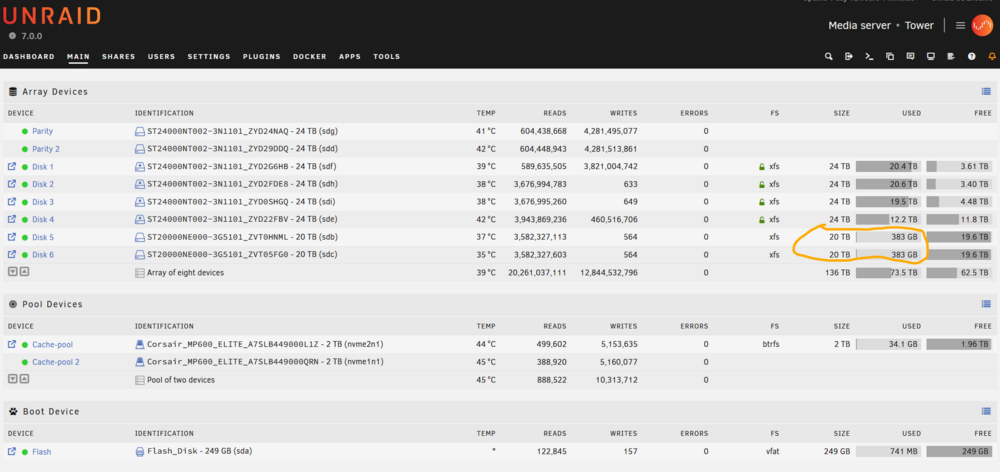
Task: Click Disk 1 encryption lock icon
Action: coord(761,166)
